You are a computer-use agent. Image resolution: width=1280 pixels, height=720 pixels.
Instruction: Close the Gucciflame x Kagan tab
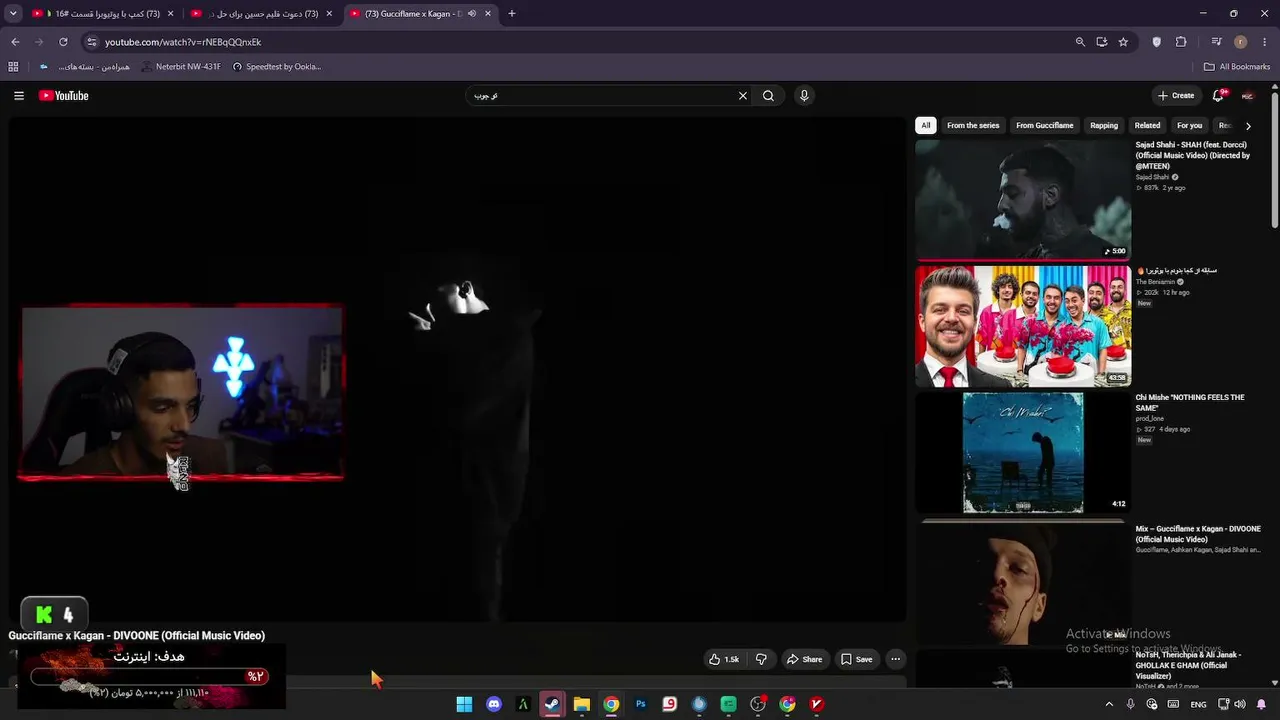pos(487,14)
